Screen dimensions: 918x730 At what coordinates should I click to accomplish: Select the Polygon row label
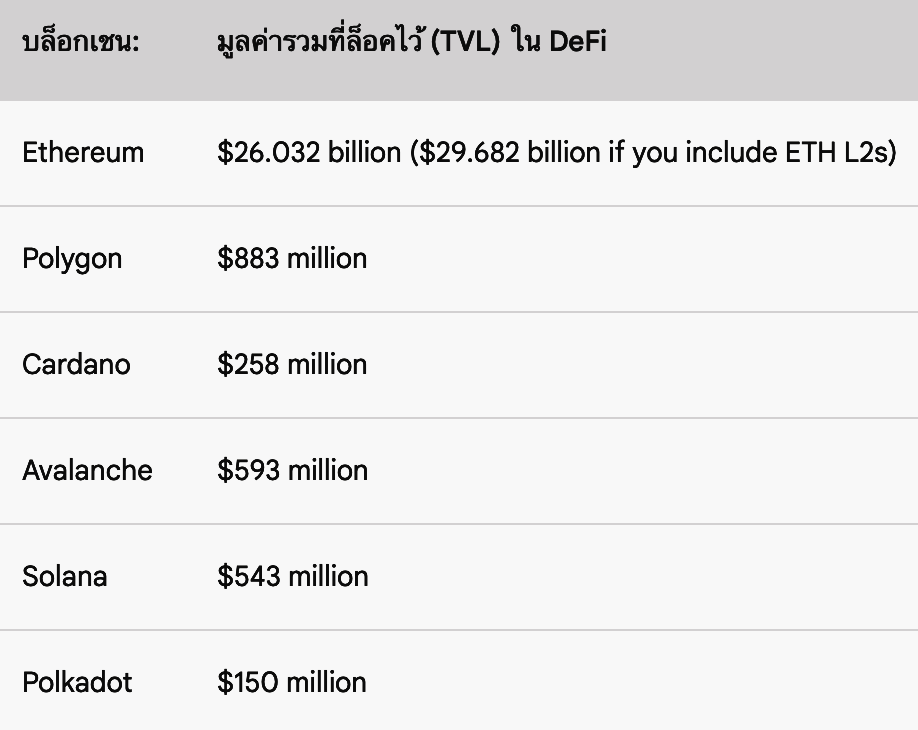click(x=72, y=259)
